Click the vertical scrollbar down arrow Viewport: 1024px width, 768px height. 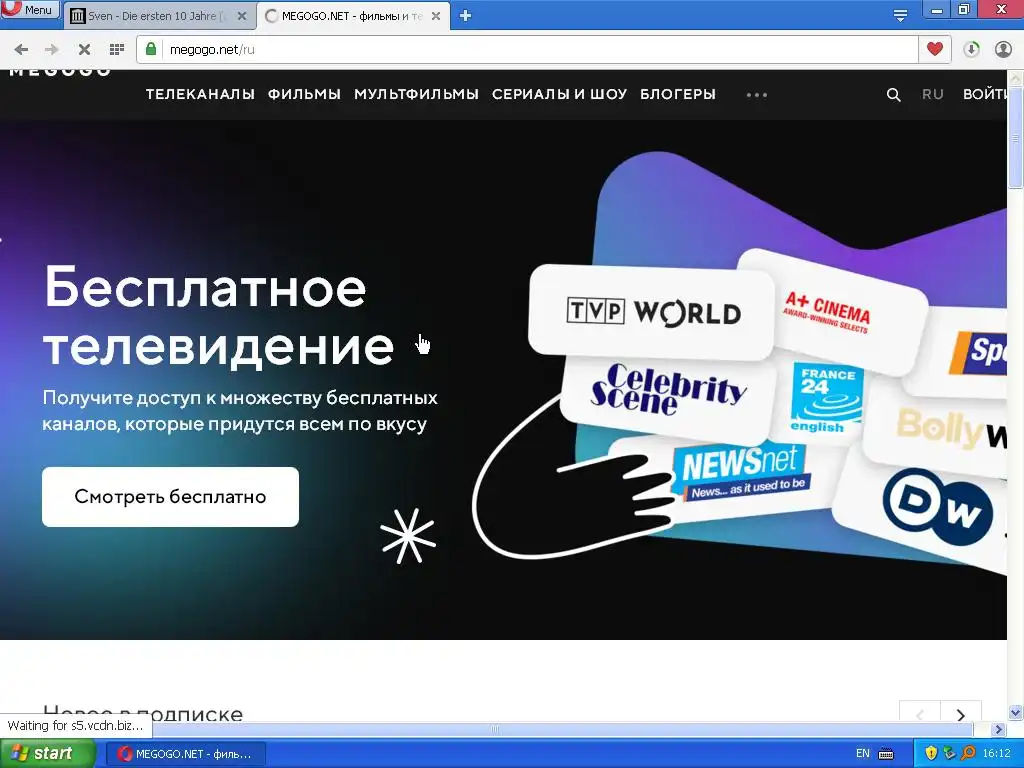(x=1016, y=713)
